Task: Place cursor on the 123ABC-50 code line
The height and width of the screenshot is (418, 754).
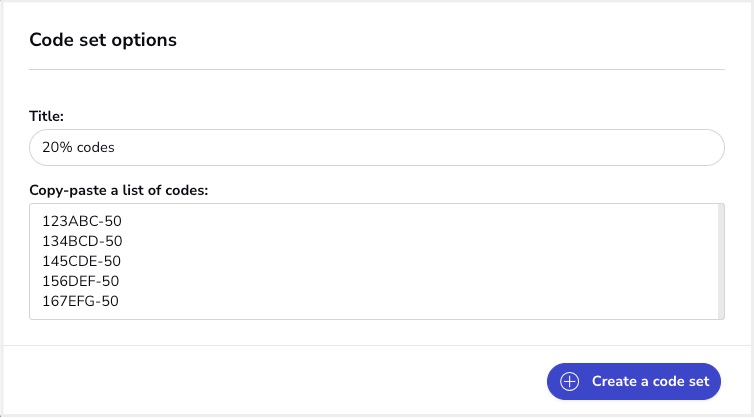Action: pyautogui.click(x=82, y=221)
